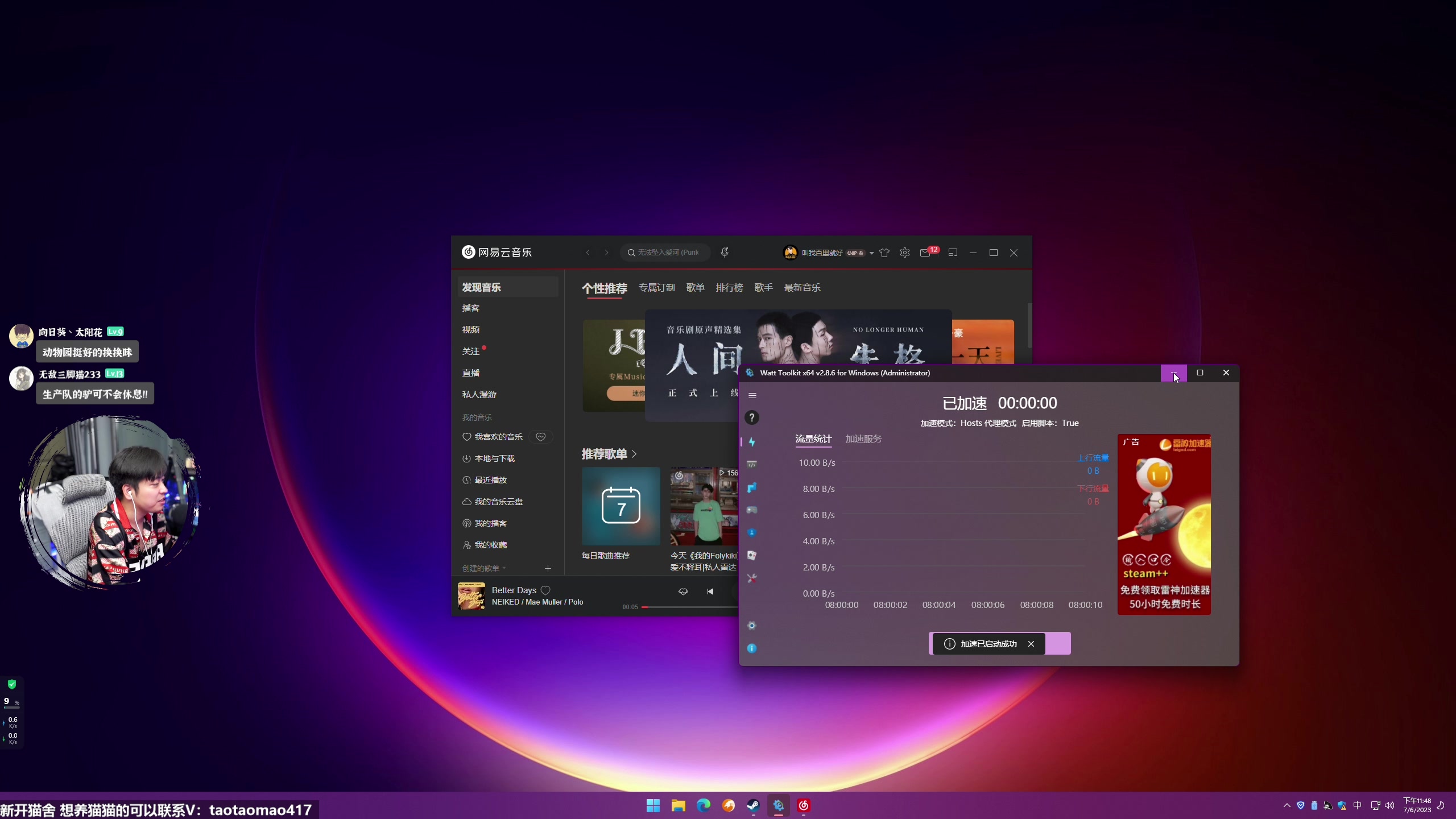Open the Watt Toolkit hamburger menu

tap(752, 395)
